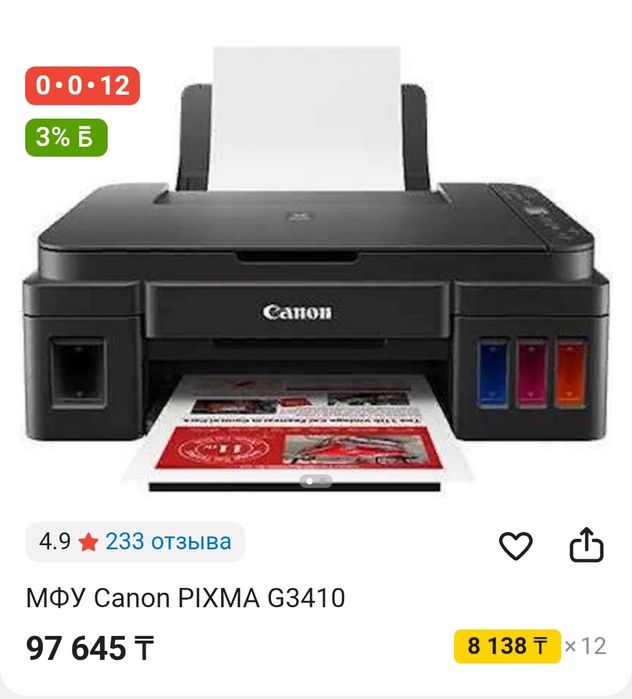Tap the share icon
Image resolution: width=632 pixels, height=699 pixels.
point(587,544)
